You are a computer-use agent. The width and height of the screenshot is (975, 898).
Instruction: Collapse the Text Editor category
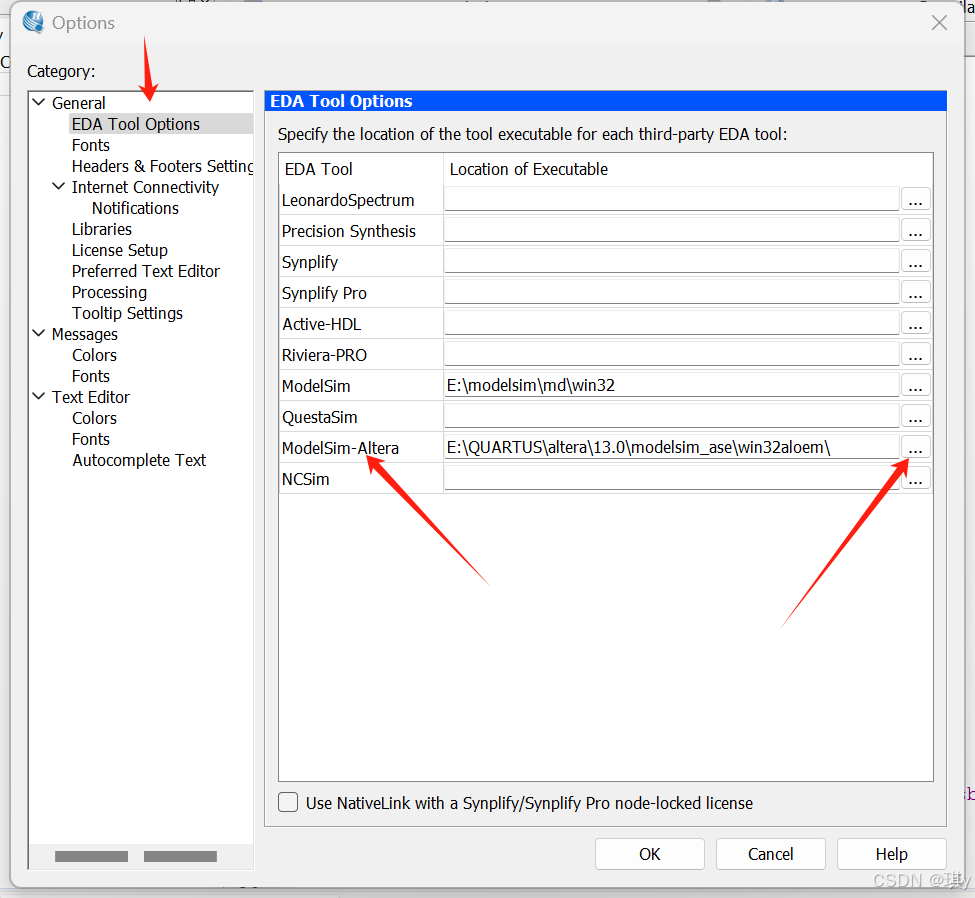(x=39, y=396)
